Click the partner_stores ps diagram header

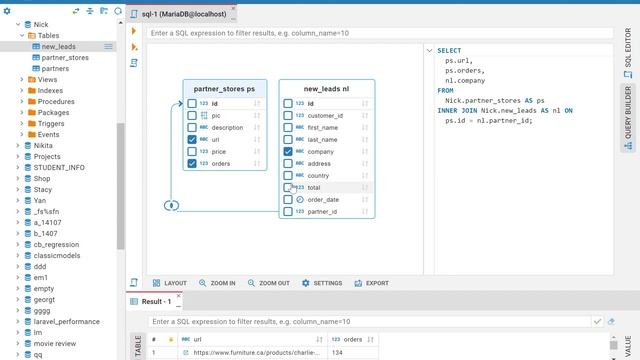pos(224,89)
